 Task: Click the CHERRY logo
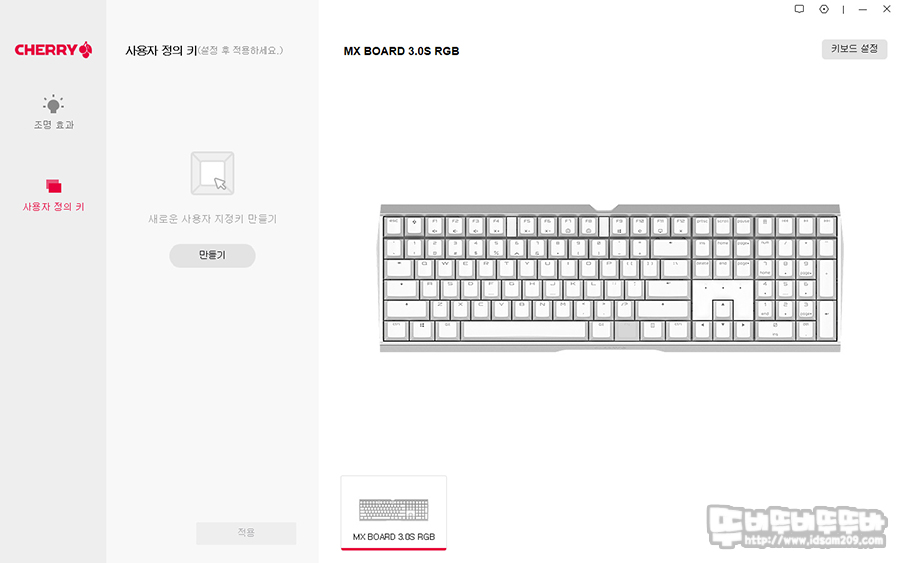(x=53, y=50)
